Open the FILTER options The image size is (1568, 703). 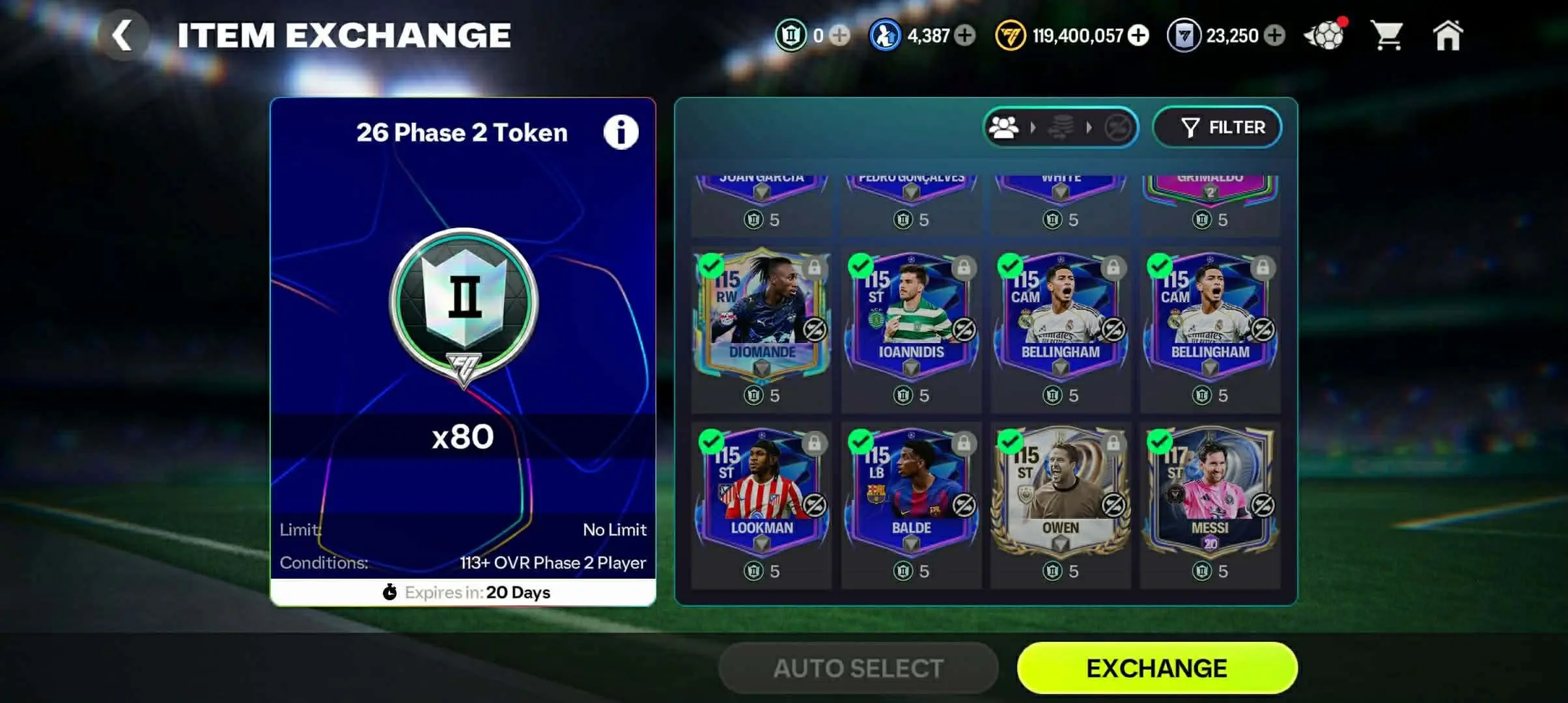pyautogui.click(x=1217, y=127)
